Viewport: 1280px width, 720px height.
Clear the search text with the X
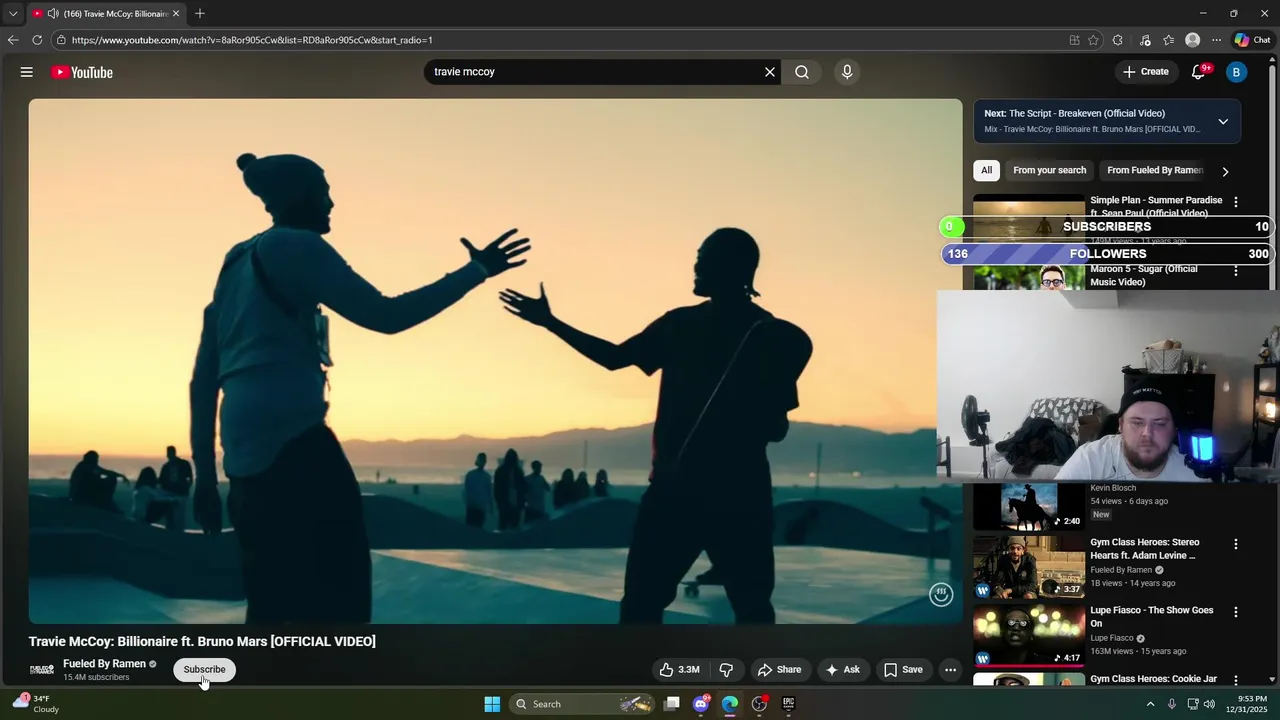pos(770,72)
